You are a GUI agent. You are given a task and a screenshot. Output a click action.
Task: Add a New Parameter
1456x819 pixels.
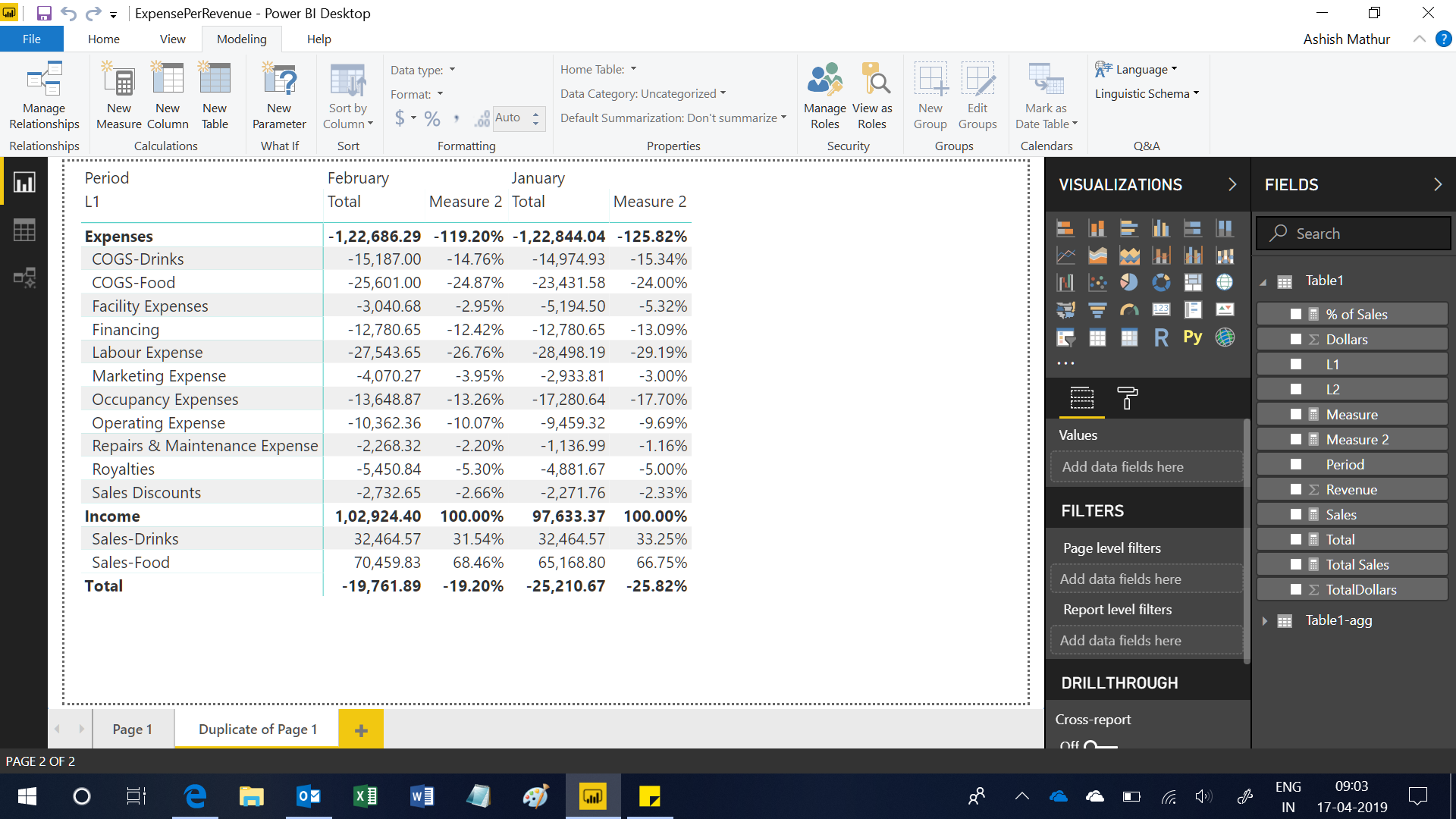279,96
